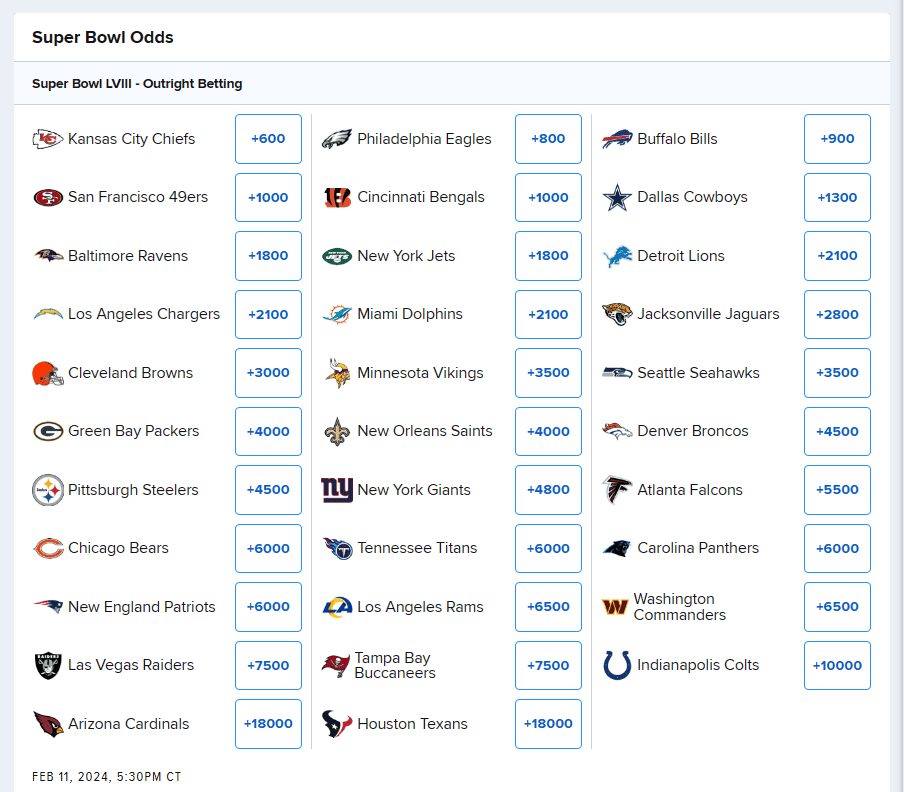This screenshot has width=904, height=792.
Task: Click the Las Vegas Raiders logo
Action: tap(47, 665)
